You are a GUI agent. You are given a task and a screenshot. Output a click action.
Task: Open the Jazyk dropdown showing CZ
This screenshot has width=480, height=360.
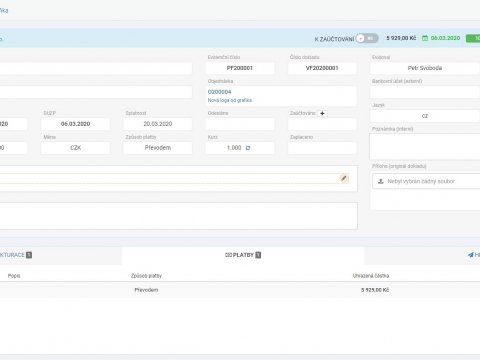(425, 116)
